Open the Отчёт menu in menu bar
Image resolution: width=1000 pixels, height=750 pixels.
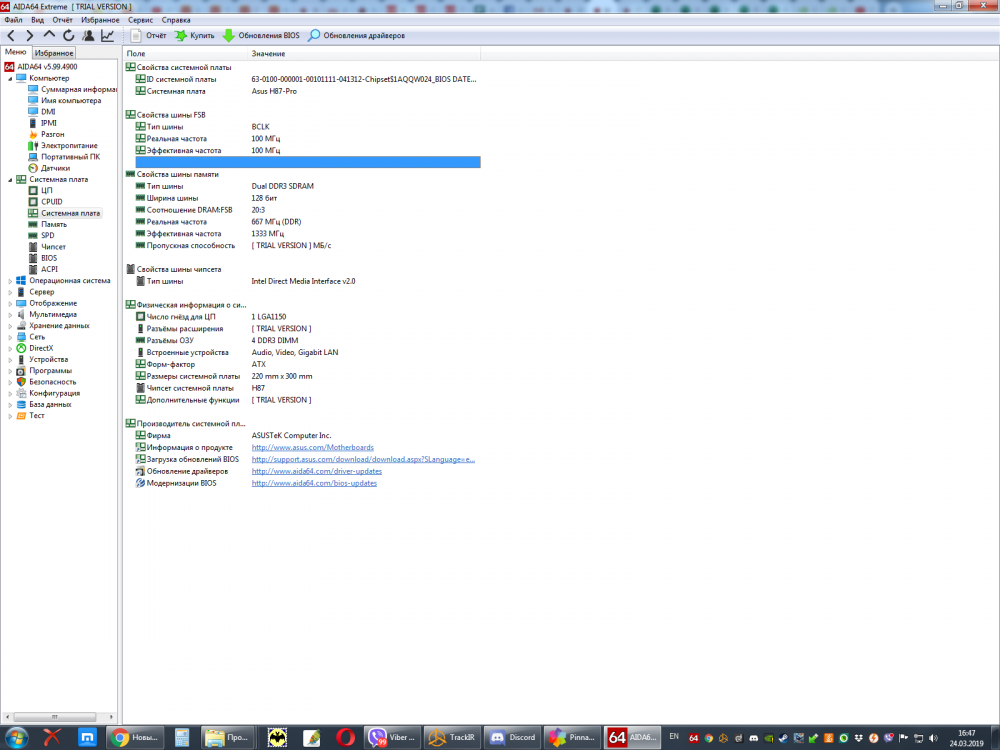tap(62, 20)
